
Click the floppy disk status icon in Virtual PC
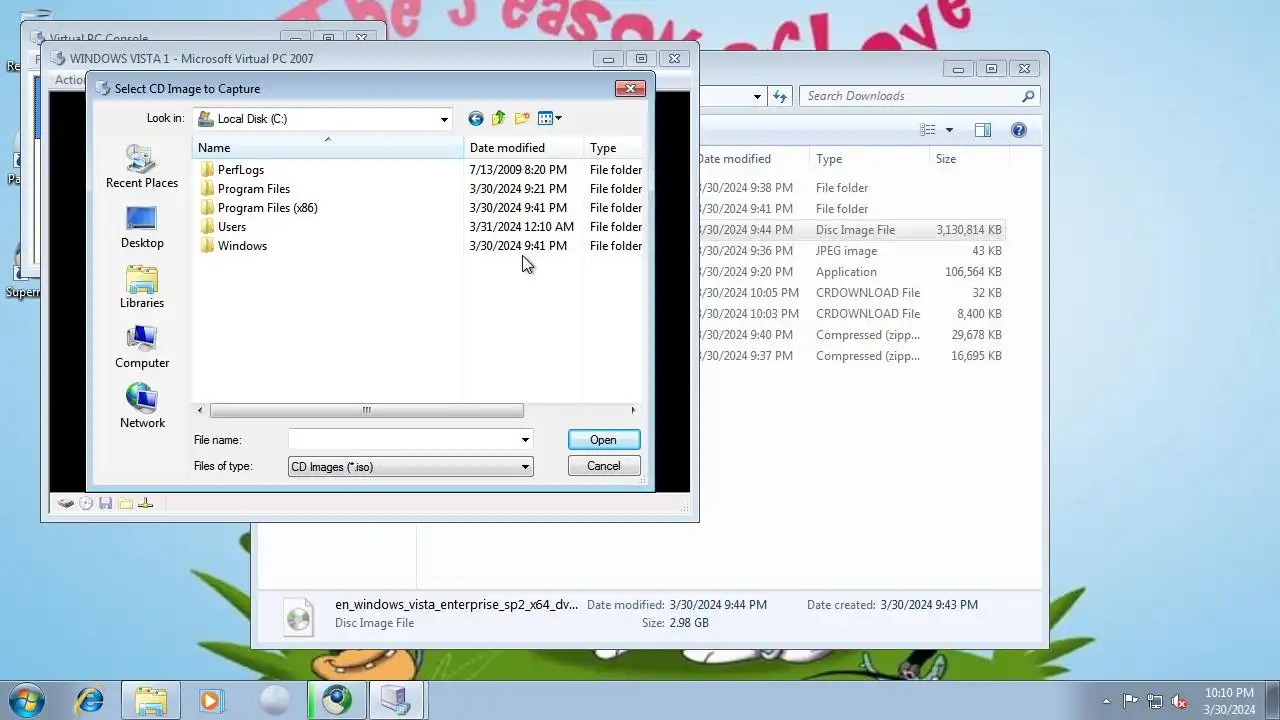pos(106,503)
